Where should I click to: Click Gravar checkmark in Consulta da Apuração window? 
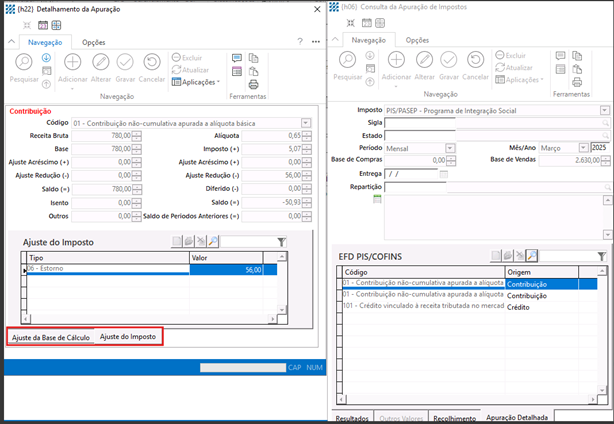tap(449, 60)
